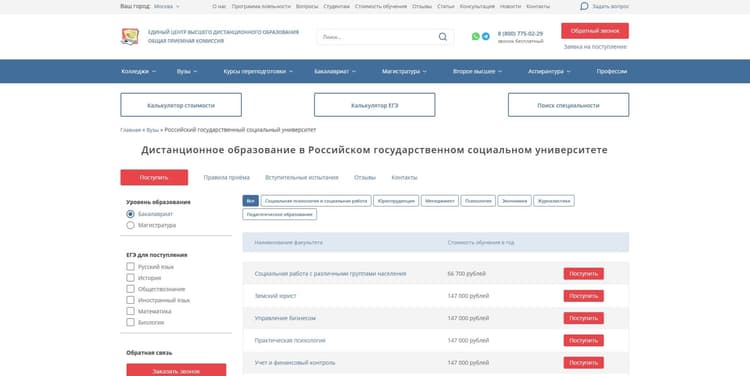The width and height of the screenshot is (750, 376).
Task: Open the city dropdown showing Москва
Action: coord(166,6)
